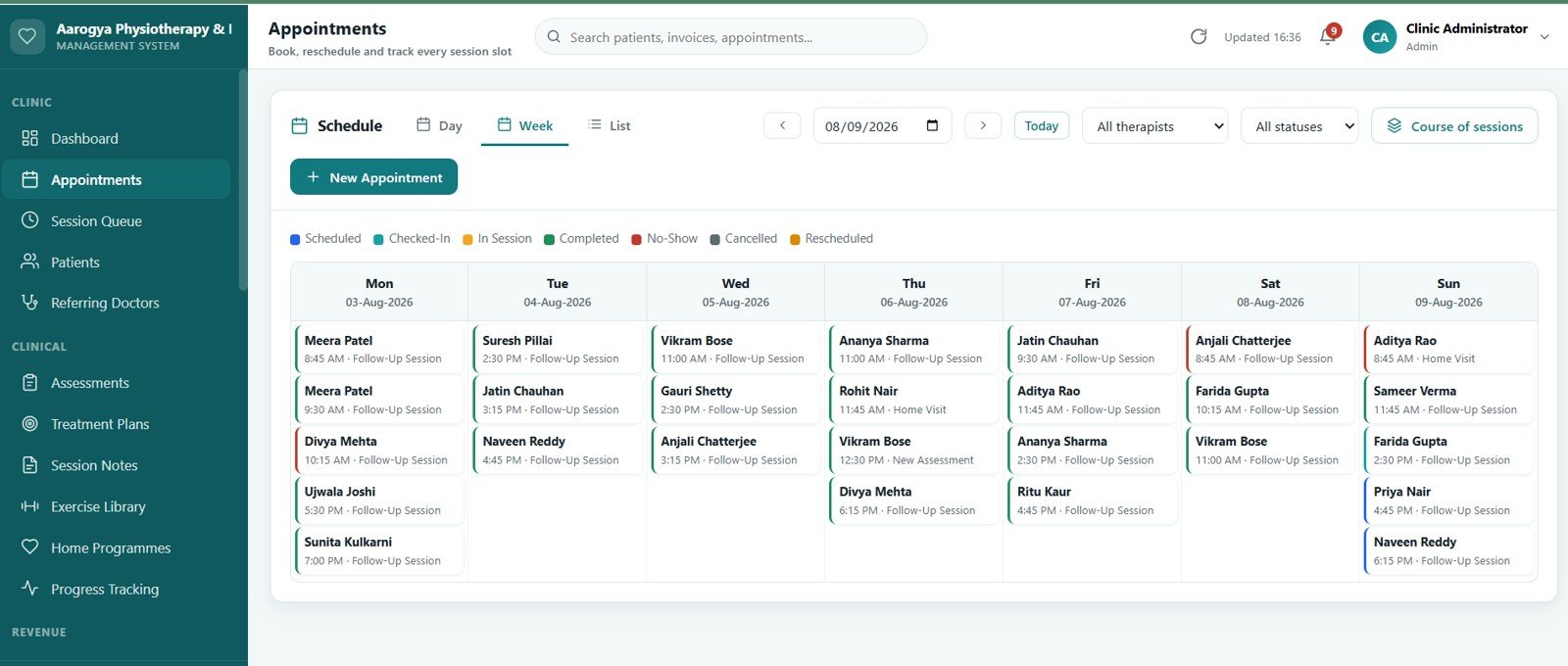Click the 08/09/2026 date field
Viewport: 1568px width, 666px height.
[x=882, y=125]
